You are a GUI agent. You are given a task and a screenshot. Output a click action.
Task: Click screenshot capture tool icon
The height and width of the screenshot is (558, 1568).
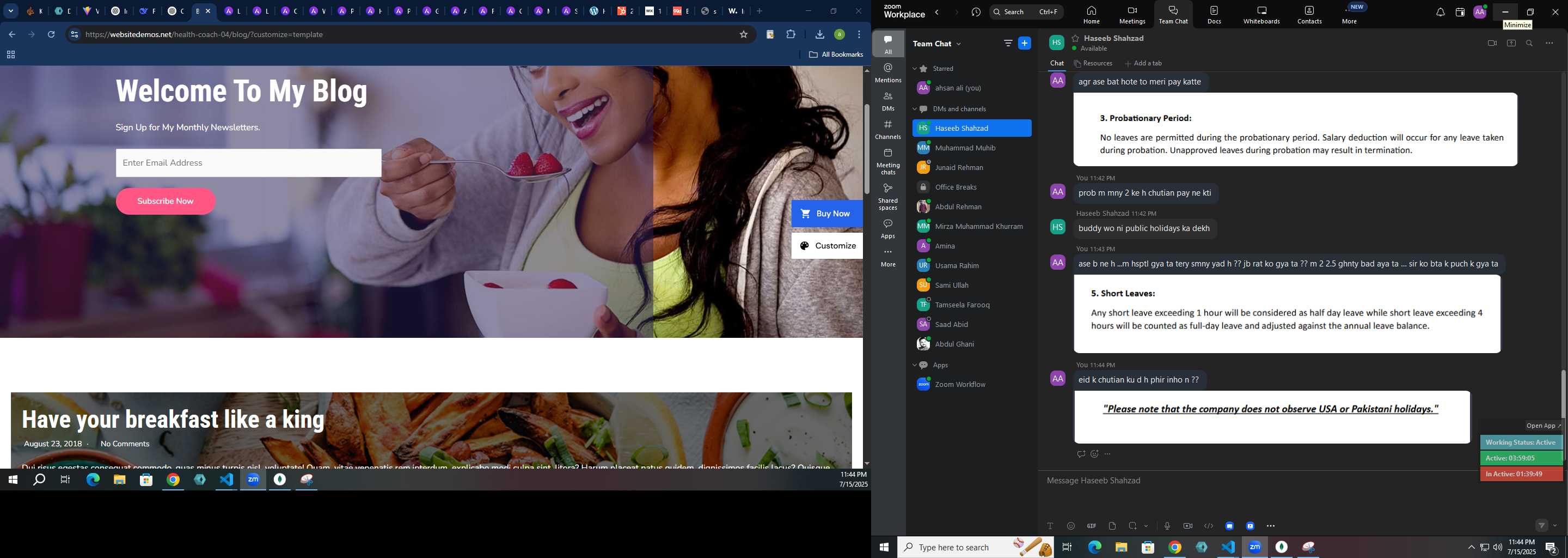[1133, 526]
